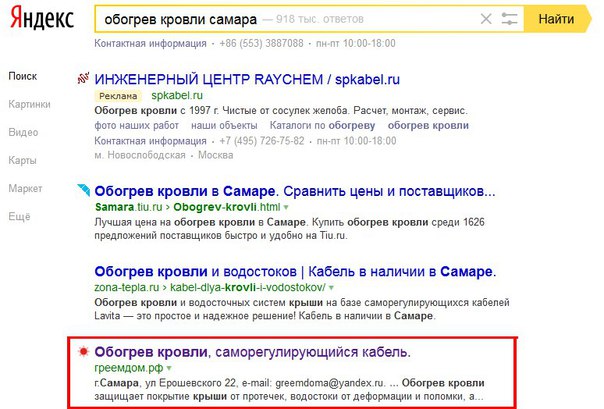This screenshot has height=409, width=604.
Task: Click the Tiu.ru result favicon
Action: coord(84,190)
